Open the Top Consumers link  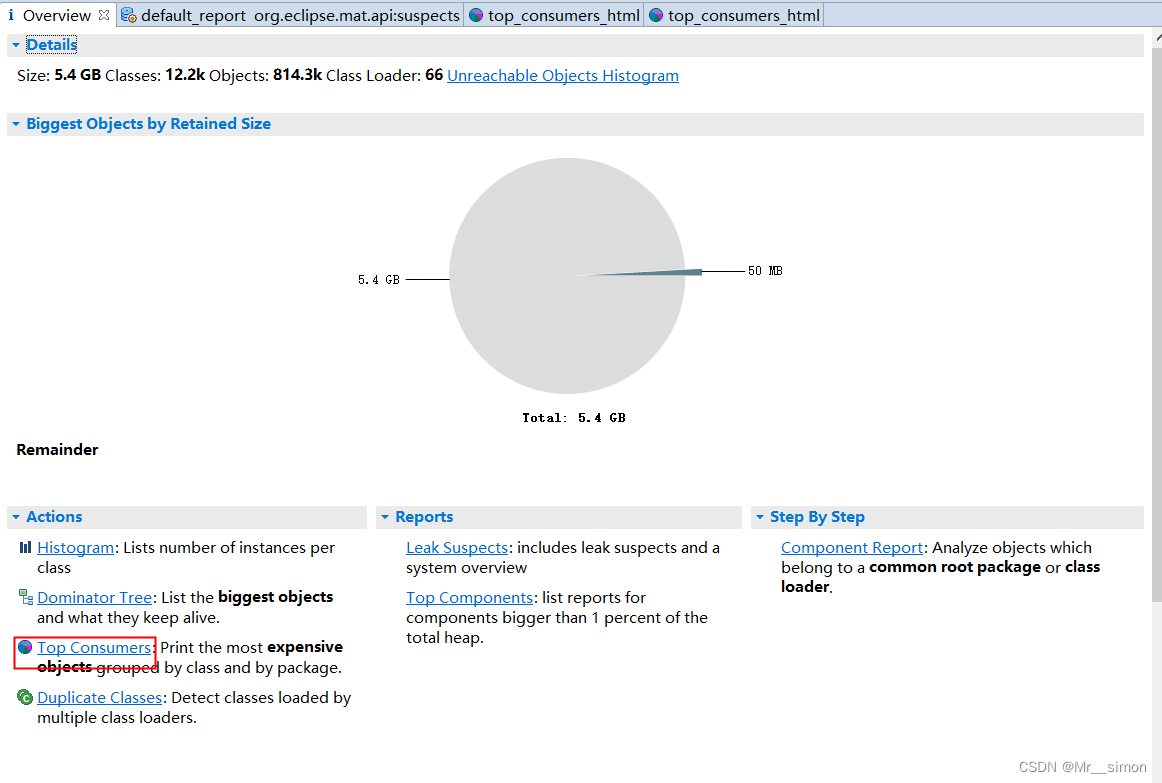coord(94,647)
